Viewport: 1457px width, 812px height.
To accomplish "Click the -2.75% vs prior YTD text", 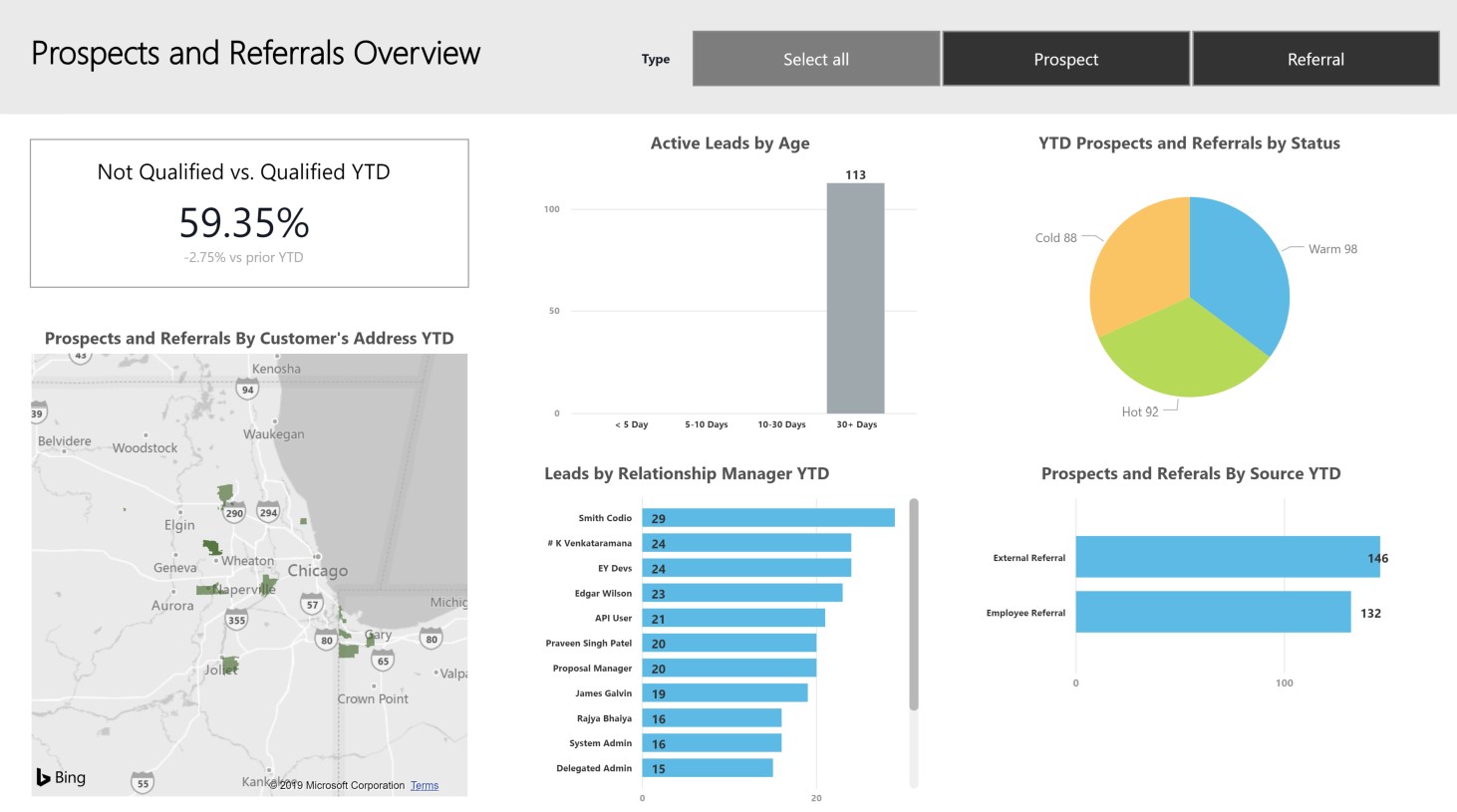I will (244, 257).
